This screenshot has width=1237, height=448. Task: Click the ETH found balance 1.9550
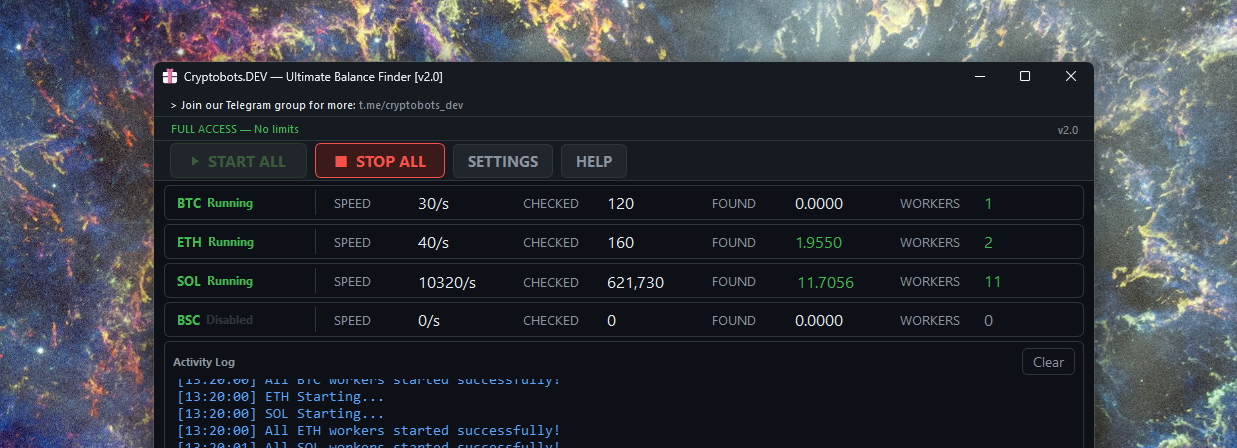click(819, 242)
